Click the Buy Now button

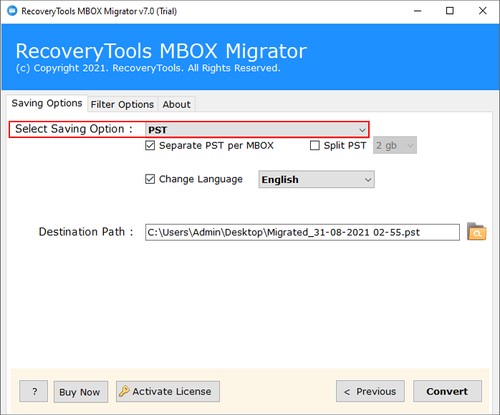(81, 392)
